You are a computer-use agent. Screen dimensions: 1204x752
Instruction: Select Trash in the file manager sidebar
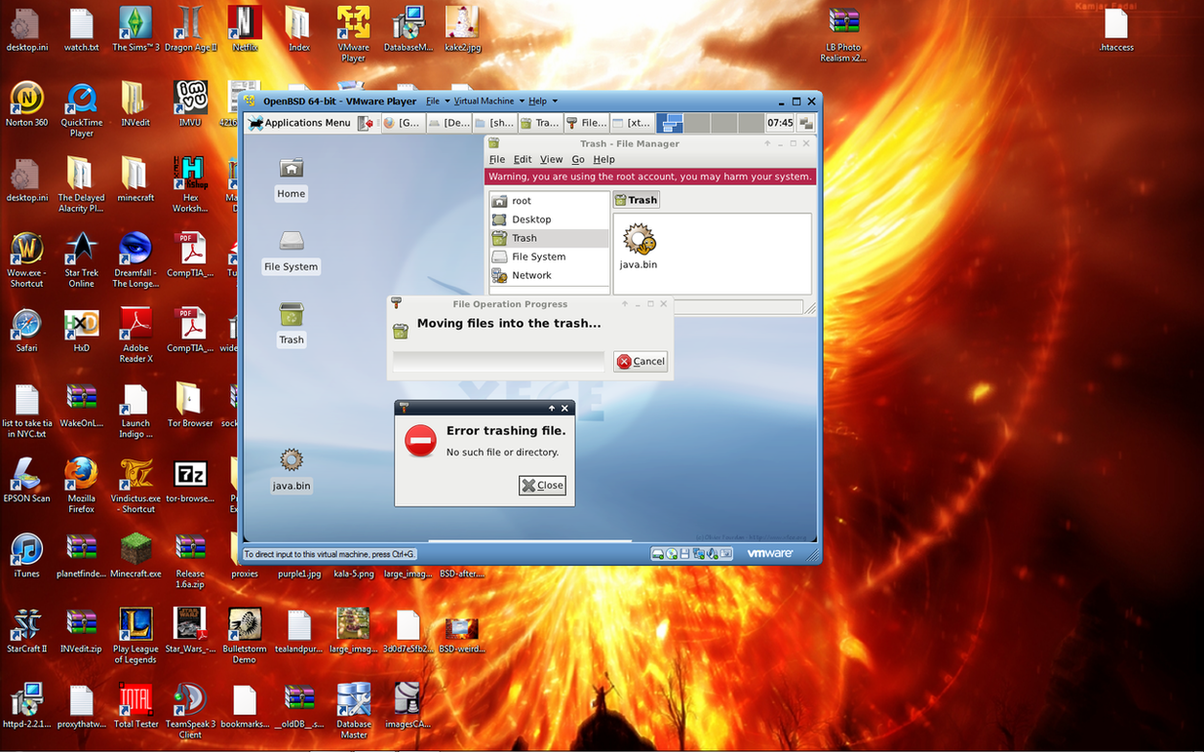(549, 238)
